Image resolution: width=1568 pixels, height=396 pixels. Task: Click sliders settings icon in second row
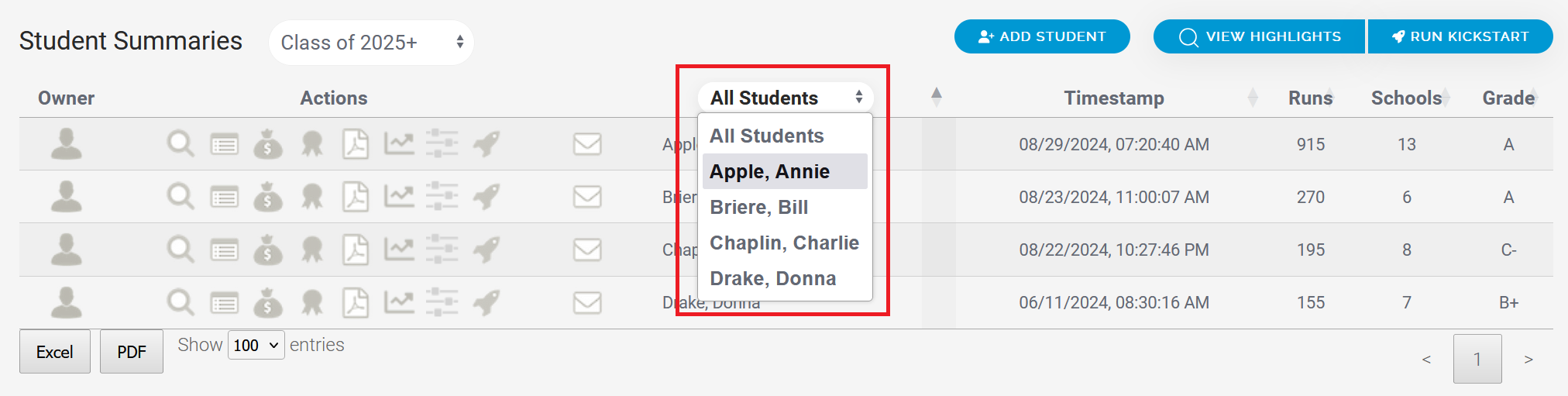click(x=442, y=197)
